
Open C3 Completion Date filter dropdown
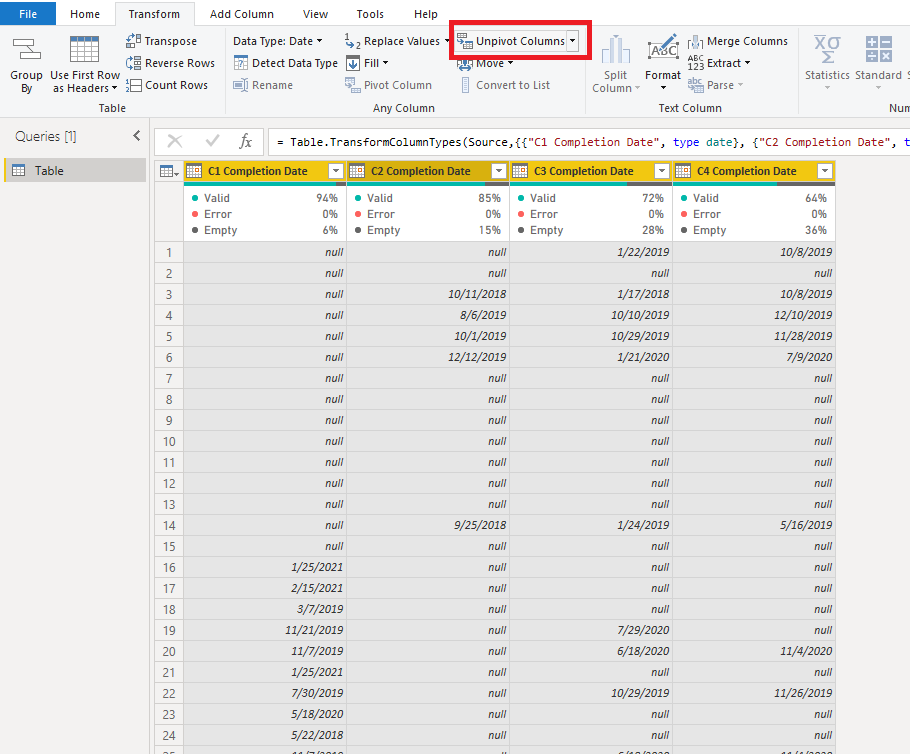662,171
